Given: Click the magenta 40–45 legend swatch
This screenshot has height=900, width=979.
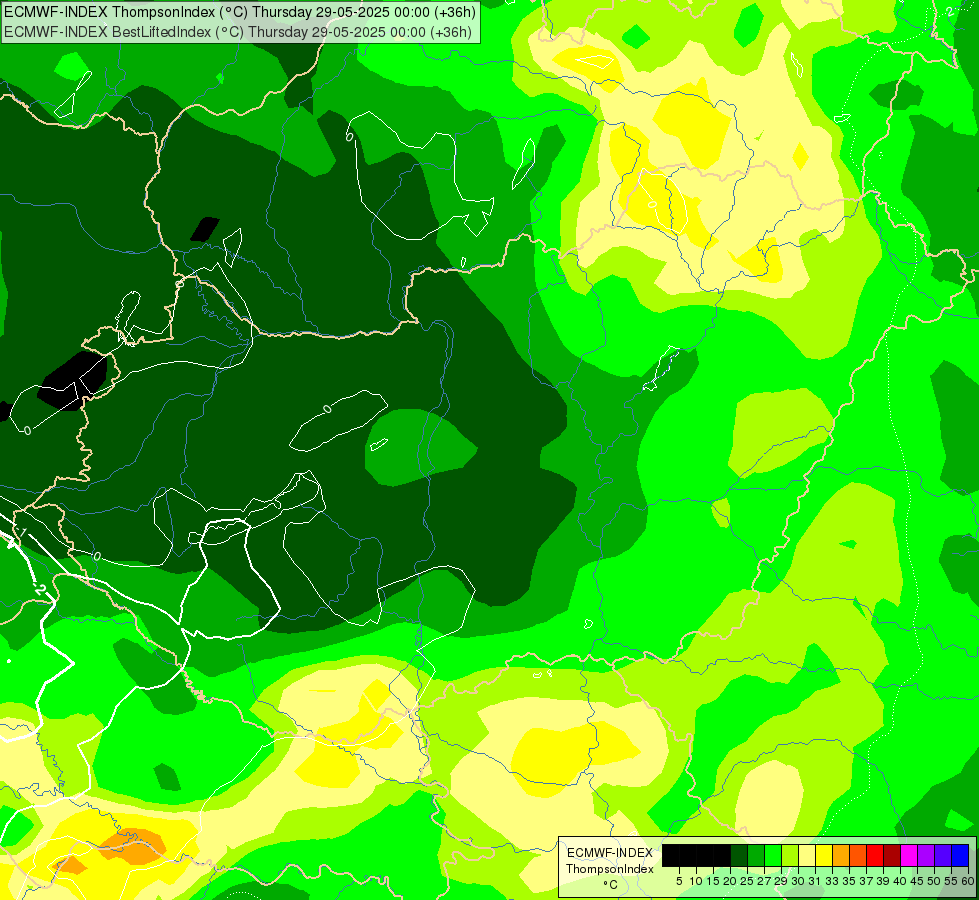Looking at the screenshot, I should 910,855.
